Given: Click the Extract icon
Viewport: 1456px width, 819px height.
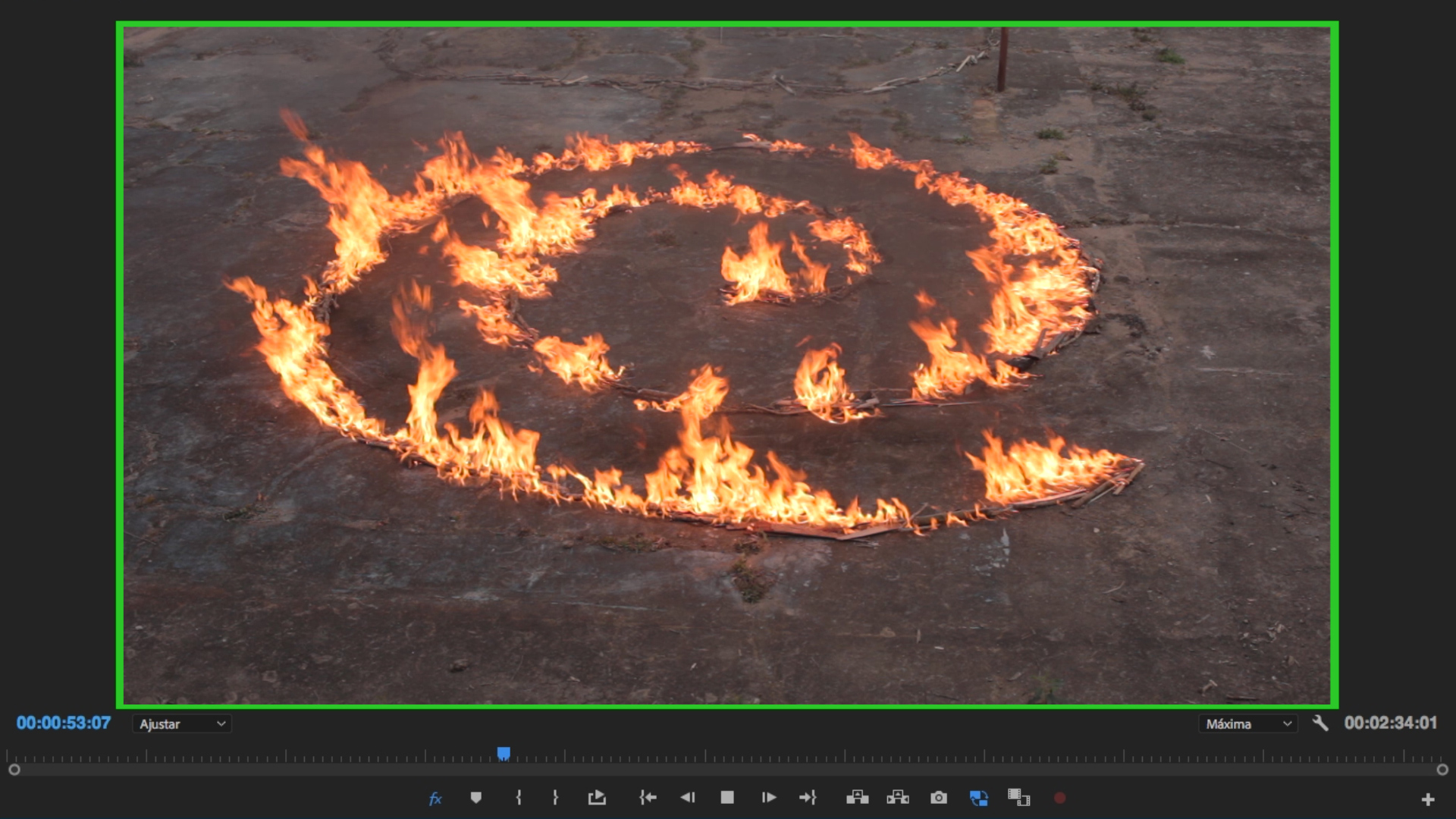Looking at the screenshot, I should [x=898, y=798].
